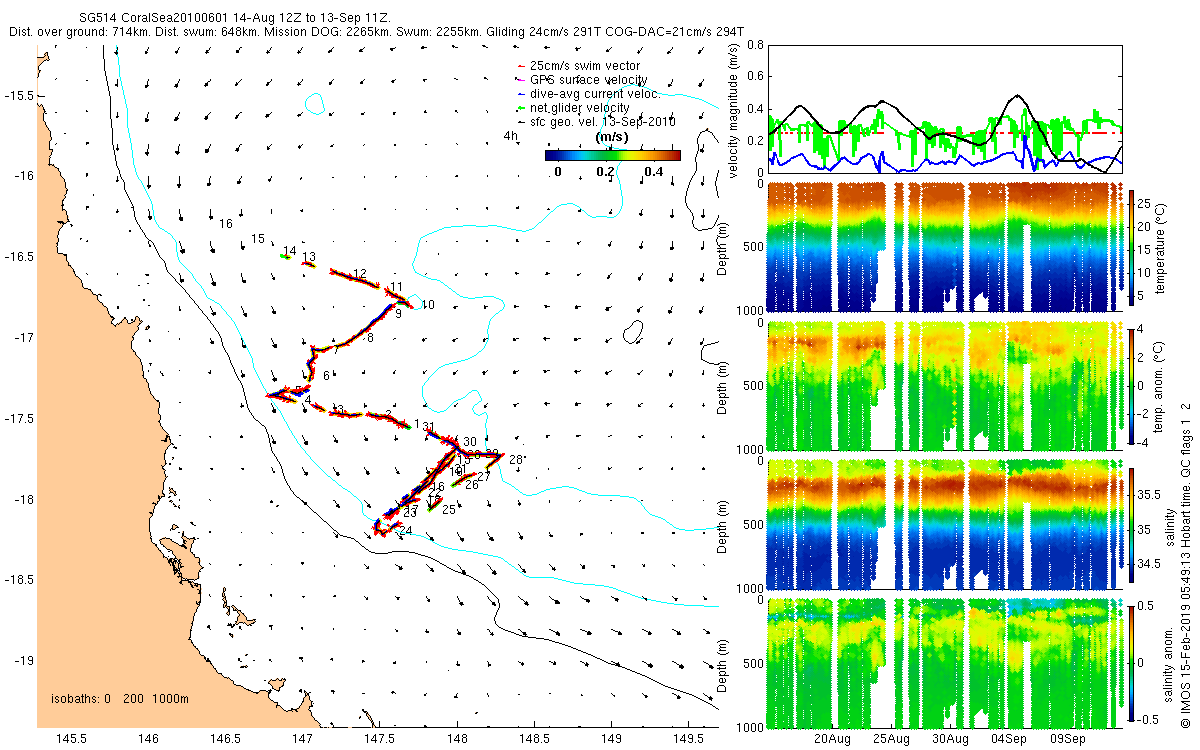Click the salinity anomaly depth section panel

(x=944, y=662)
